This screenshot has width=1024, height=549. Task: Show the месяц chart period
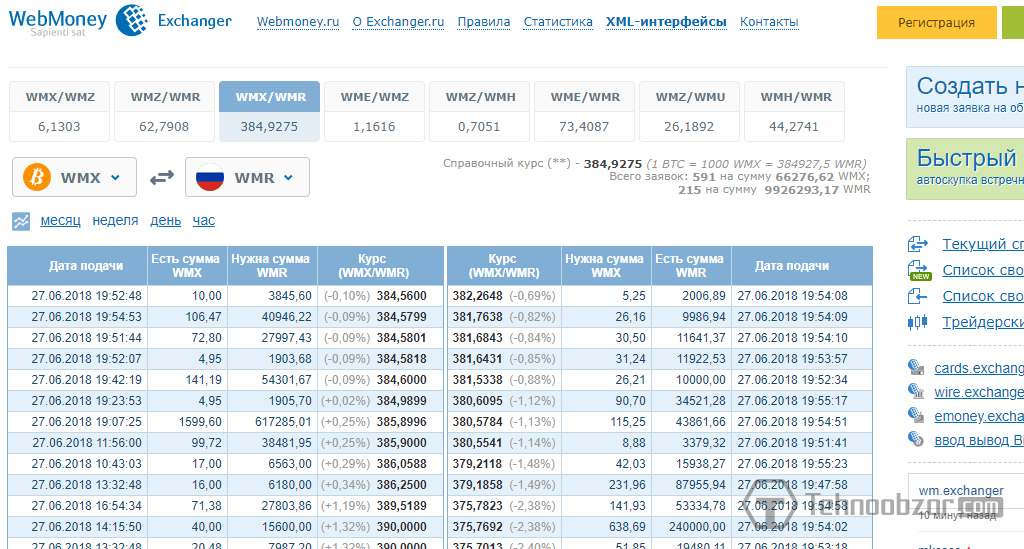(61, 221)
